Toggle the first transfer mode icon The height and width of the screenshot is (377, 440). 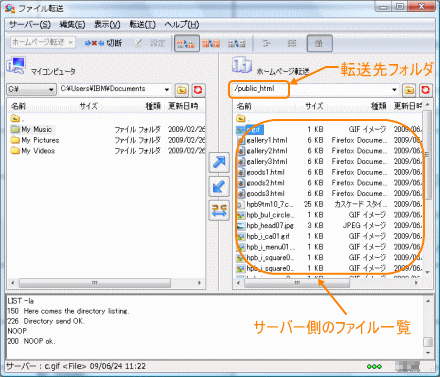(x=187, y=43)
